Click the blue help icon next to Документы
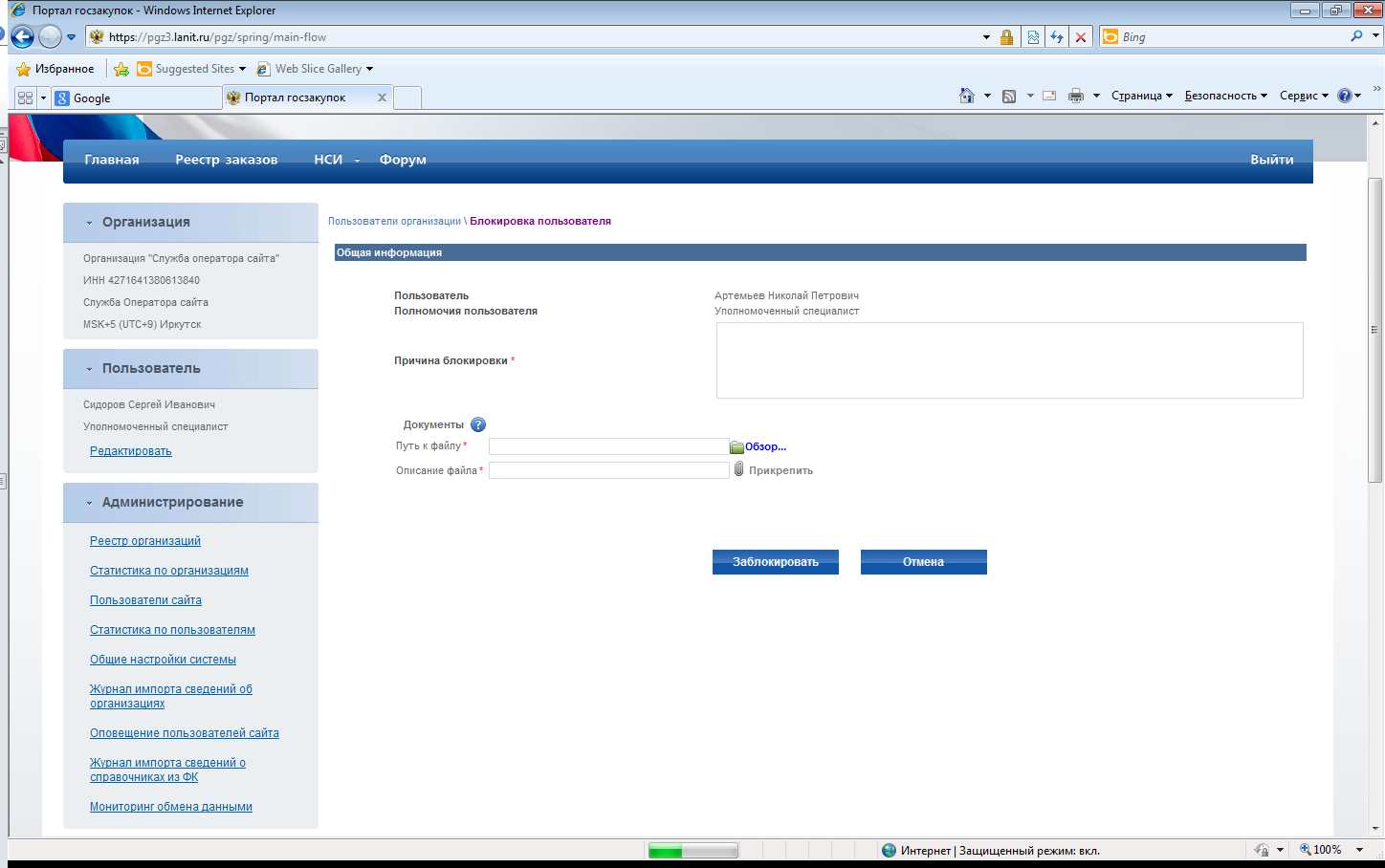The width and height of the screenshot is (1385, 868). (x=478, y=424)
